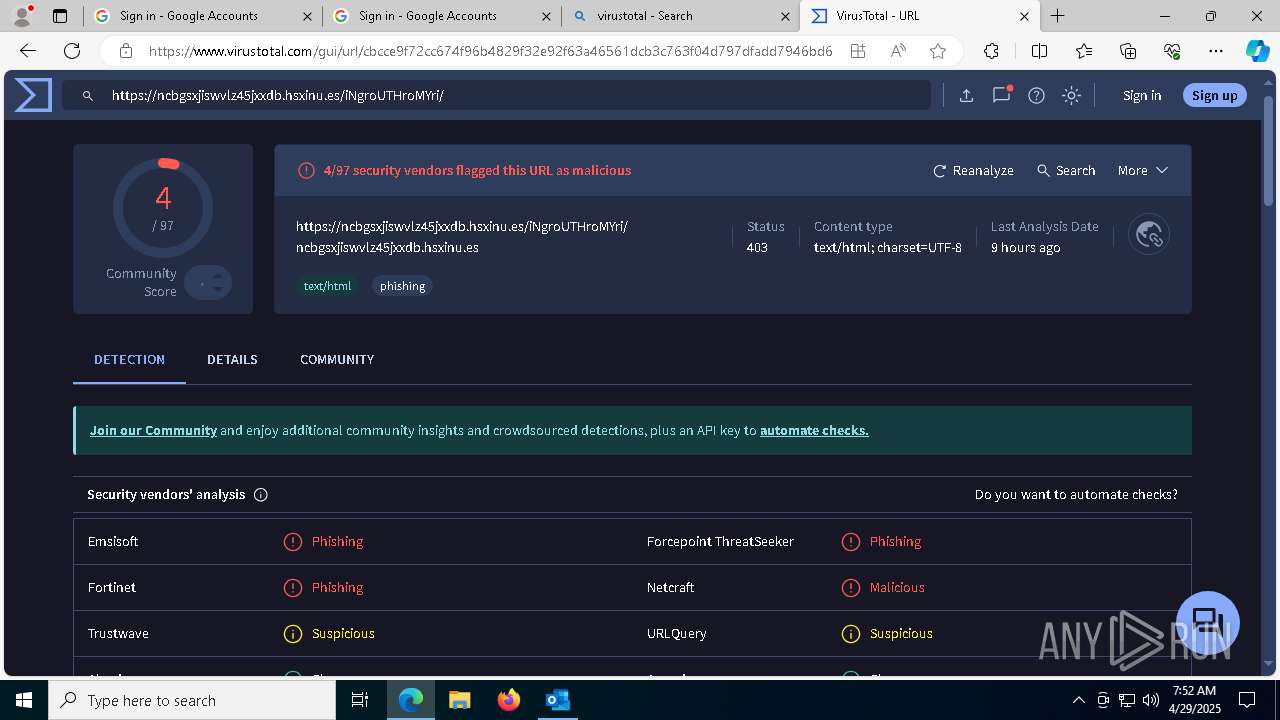1280x720 pixels.
Task: Open the Collections icon in Edge
Action: pos(1128,51)
